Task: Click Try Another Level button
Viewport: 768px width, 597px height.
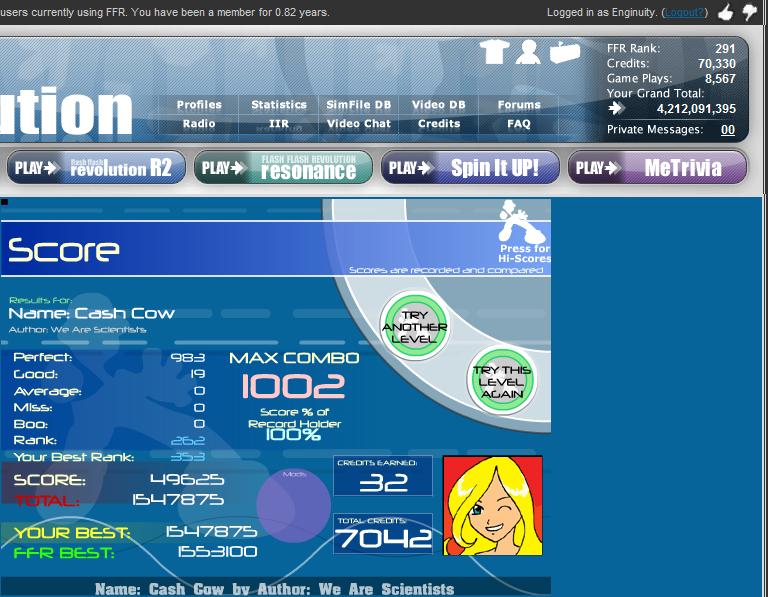Action: click(x=414, y=326)
